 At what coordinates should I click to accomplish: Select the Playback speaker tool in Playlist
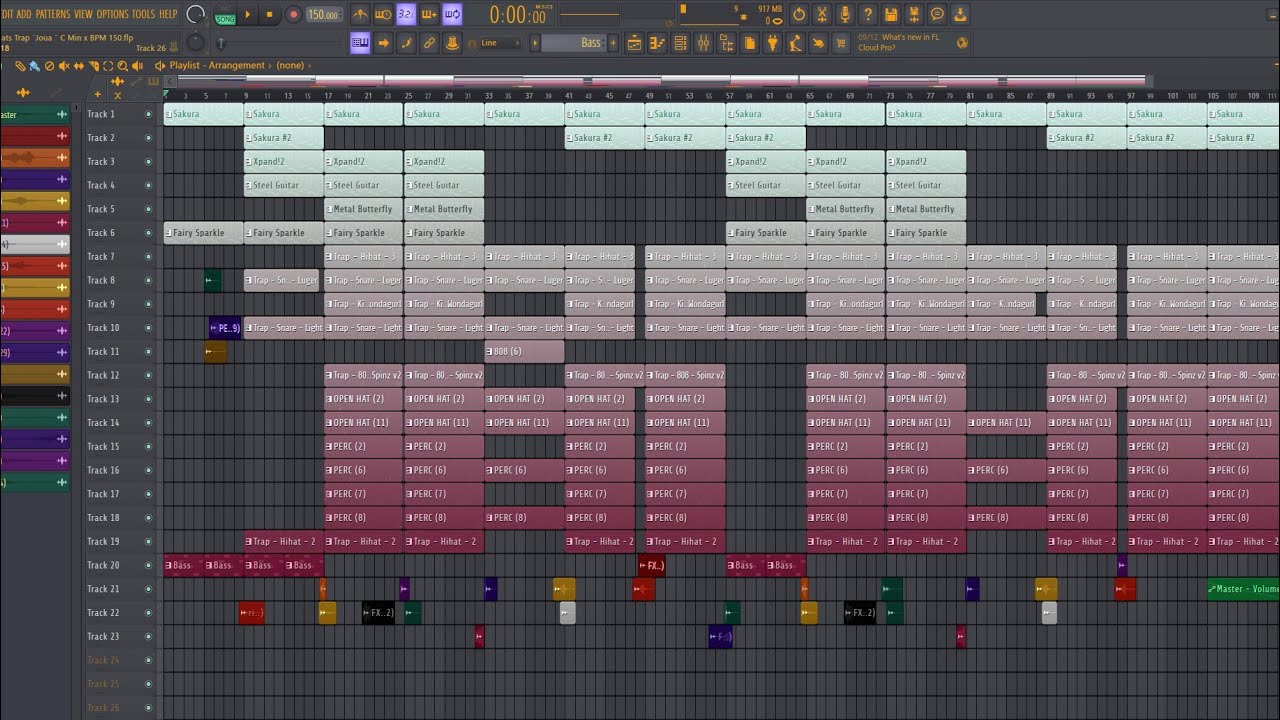[x=138, y=66]
